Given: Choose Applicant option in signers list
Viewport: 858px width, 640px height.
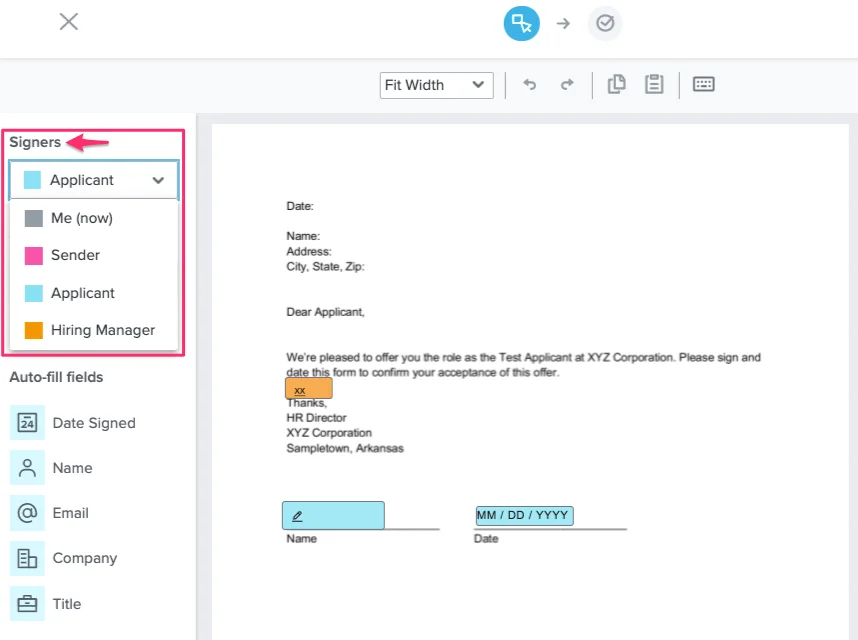Looking at the screenshot, I should pos(94,293).
